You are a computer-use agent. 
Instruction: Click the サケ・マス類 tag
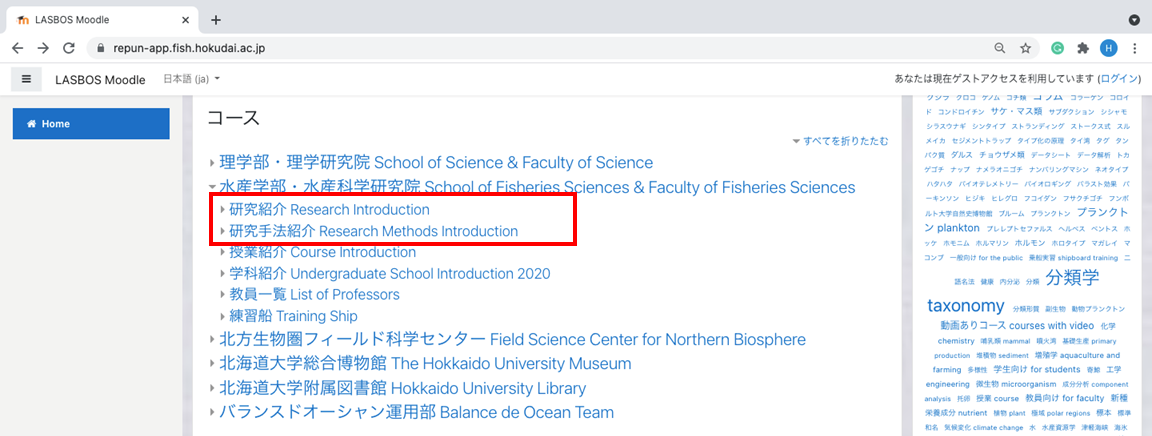pyautogui.click(x=1016, y=112)
